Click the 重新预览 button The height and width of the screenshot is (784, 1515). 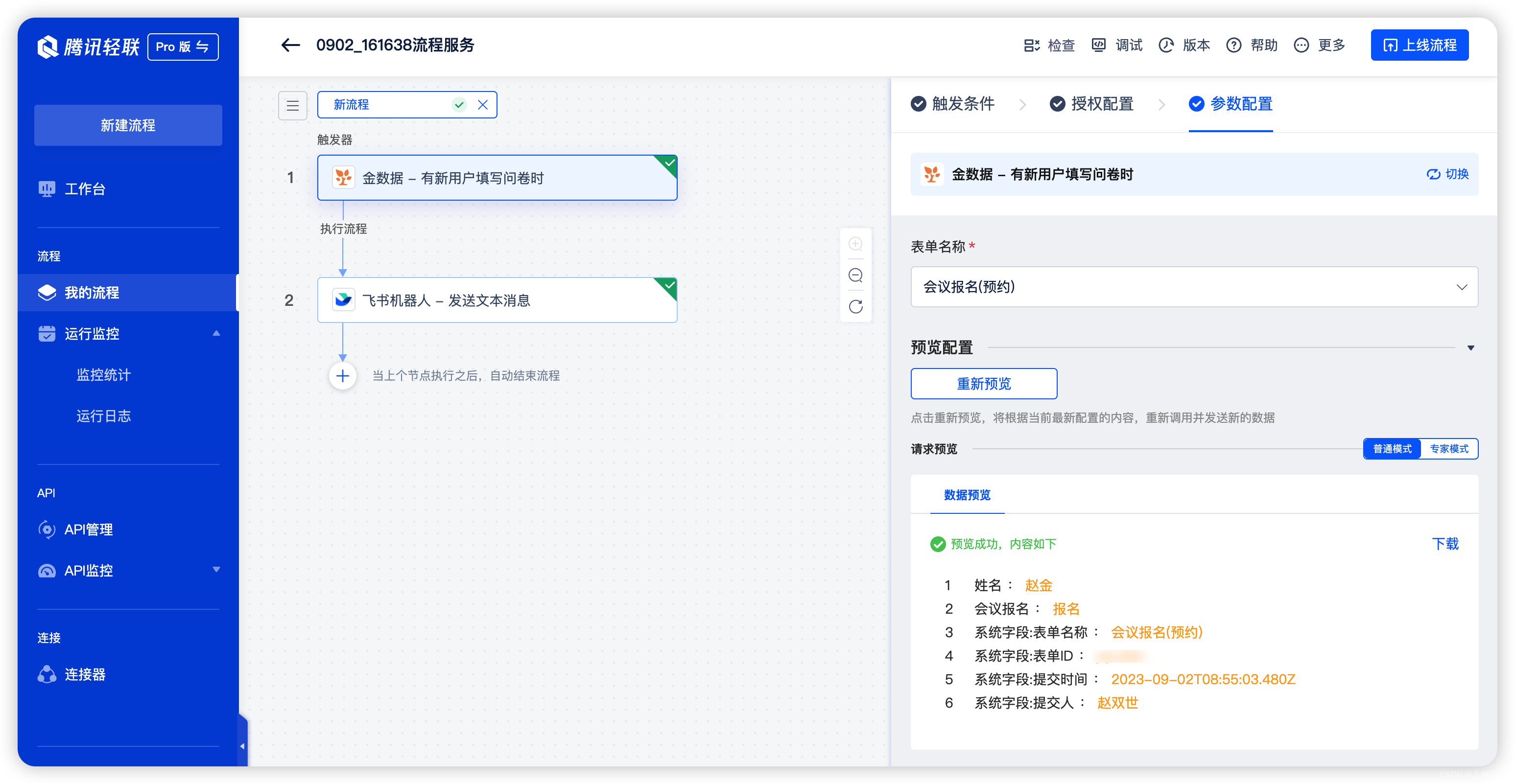coord(984,384)
